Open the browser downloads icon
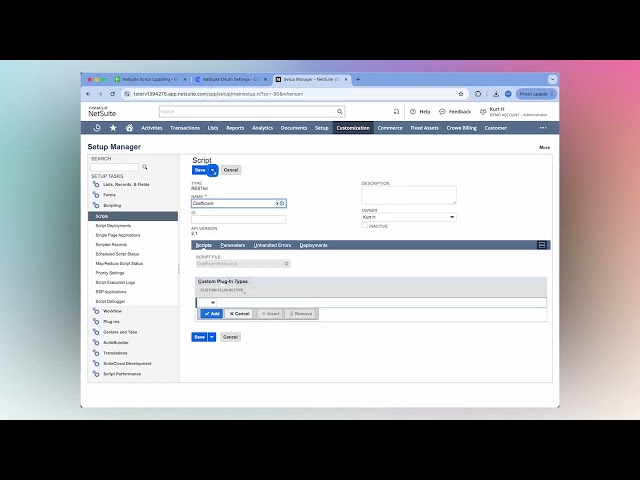Viewport: 640px width, 480px height. (x=496, y=94)
